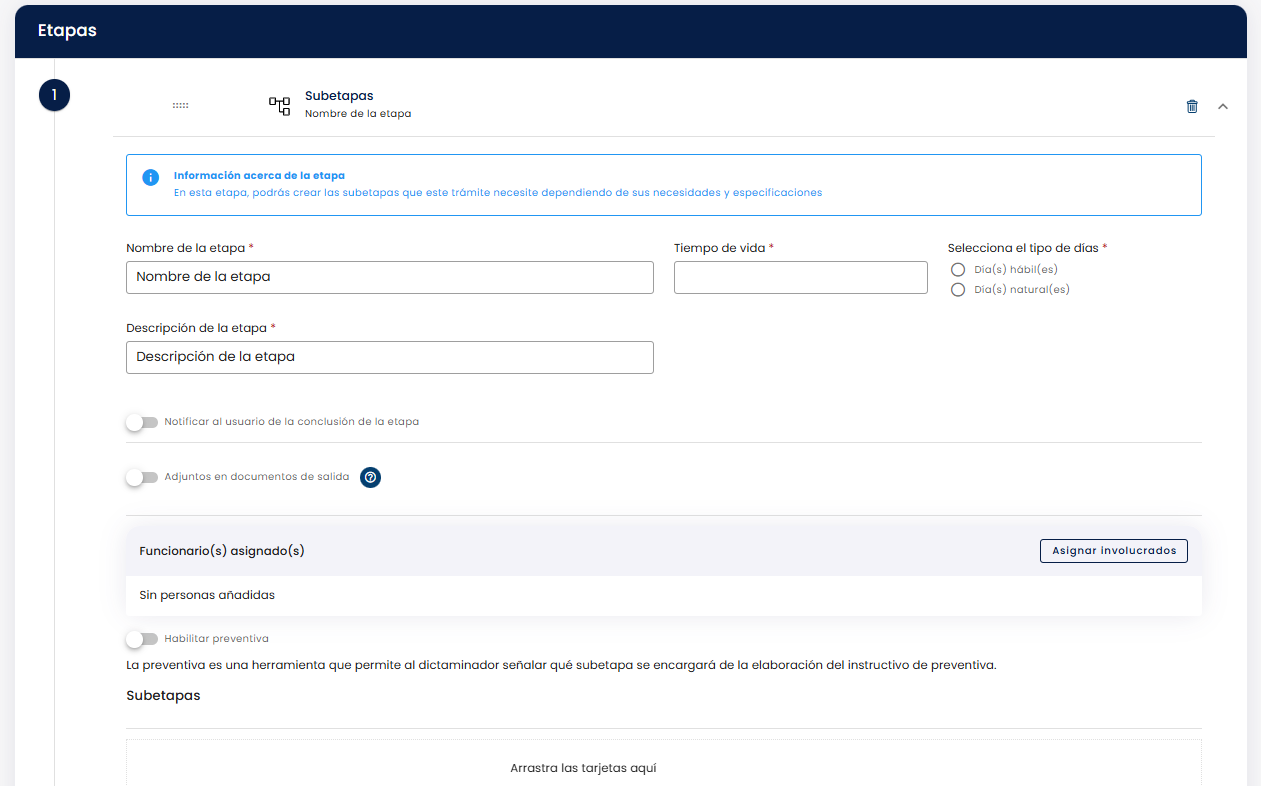Open help icon beside Adjuntos en documentos

tap(371, 477)
